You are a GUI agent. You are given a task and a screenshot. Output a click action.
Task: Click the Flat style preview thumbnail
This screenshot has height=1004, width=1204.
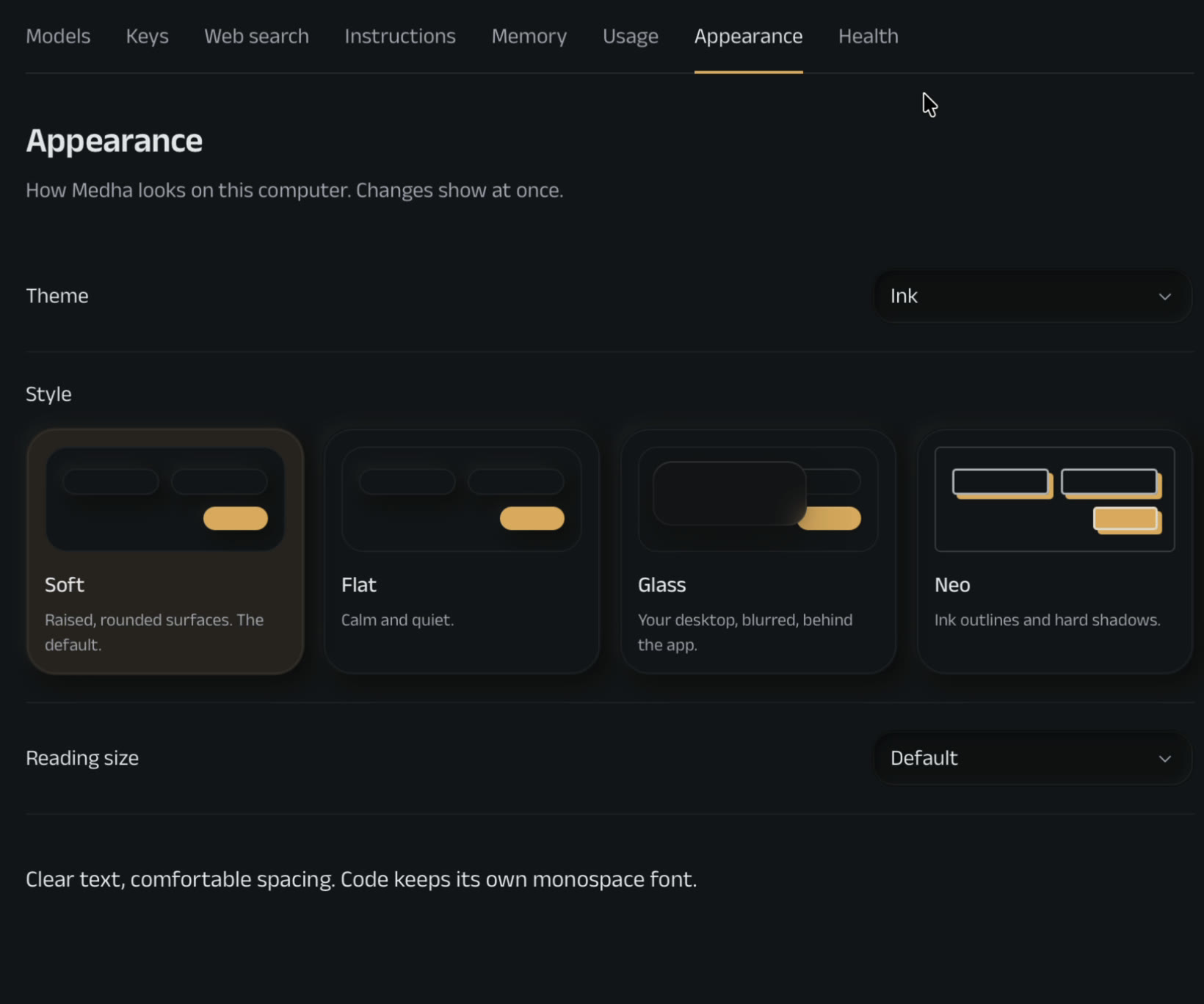point(462,499)
